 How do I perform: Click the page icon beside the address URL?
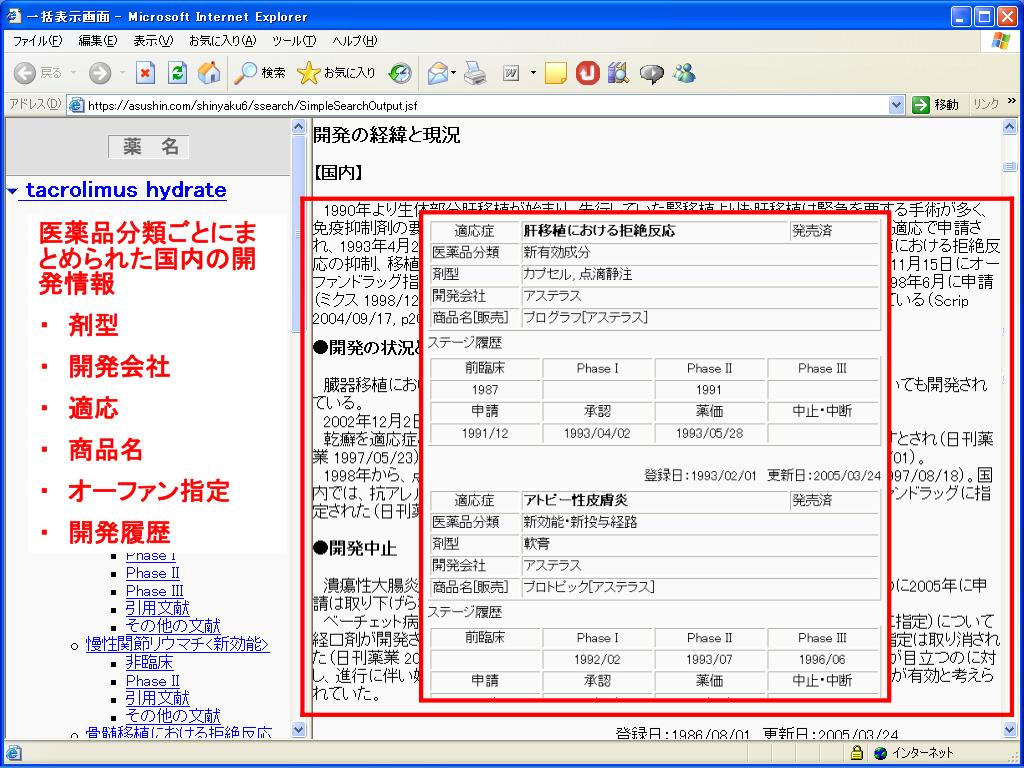pyautogui.click(x=77, y=105)
